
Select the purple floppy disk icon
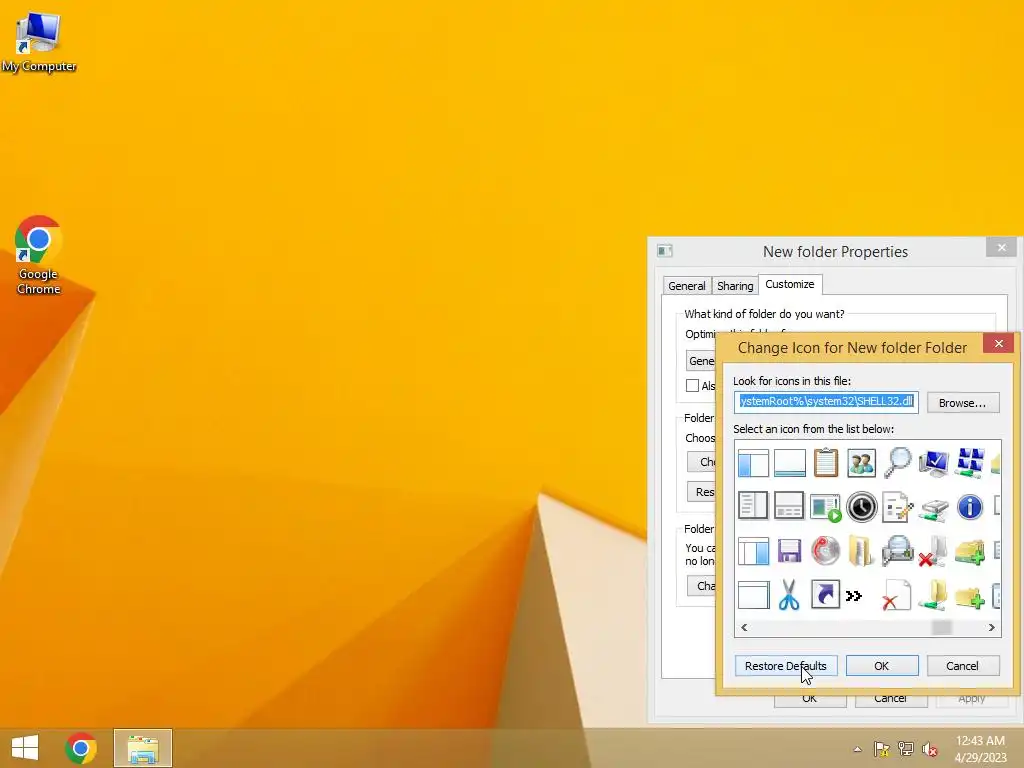[789, 551]
